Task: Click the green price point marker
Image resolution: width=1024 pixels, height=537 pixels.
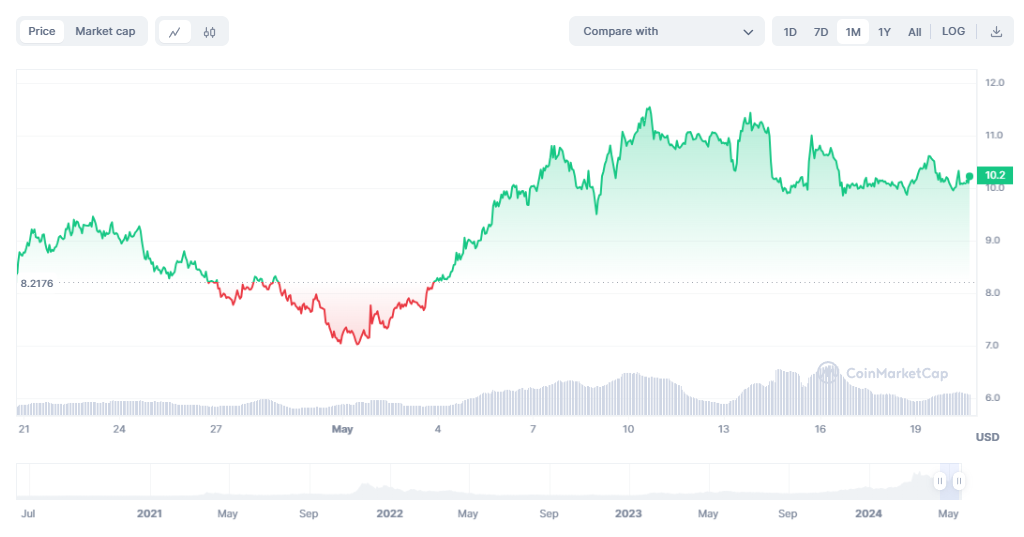Action: point(969,176)
